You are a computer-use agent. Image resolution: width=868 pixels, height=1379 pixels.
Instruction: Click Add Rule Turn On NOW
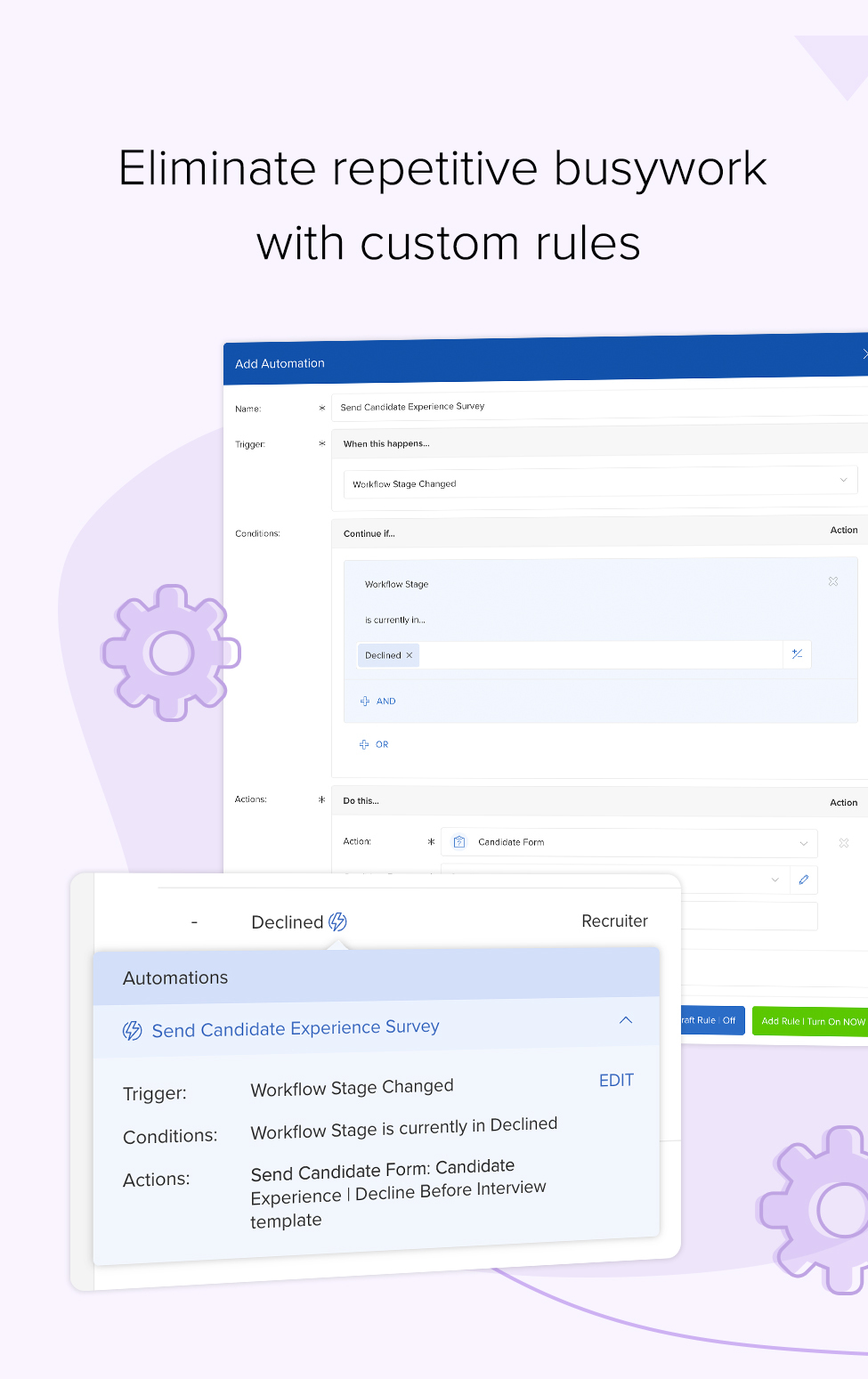click(812, 1020)
